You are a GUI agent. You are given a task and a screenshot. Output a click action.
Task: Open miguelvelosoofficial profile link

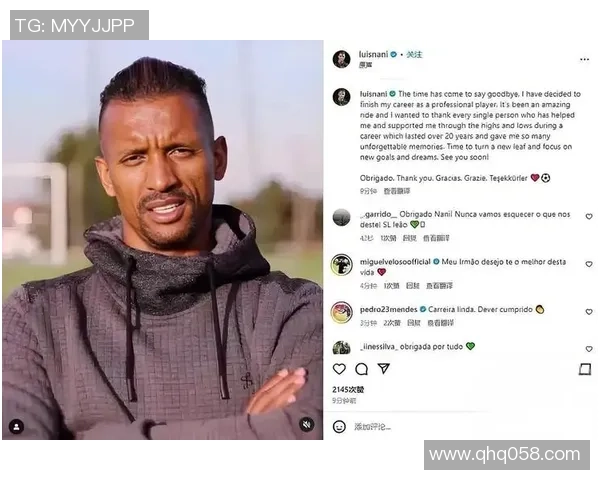click(x=395, y=262)
